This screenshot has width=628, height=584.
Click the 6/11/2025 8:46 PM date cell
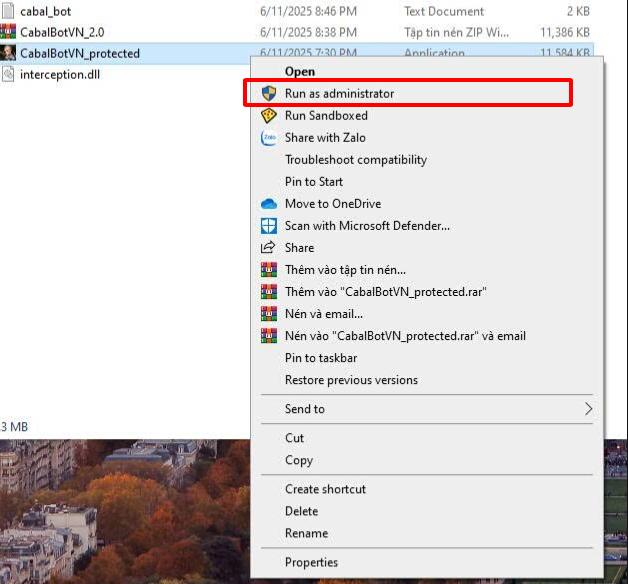(308, 11)
